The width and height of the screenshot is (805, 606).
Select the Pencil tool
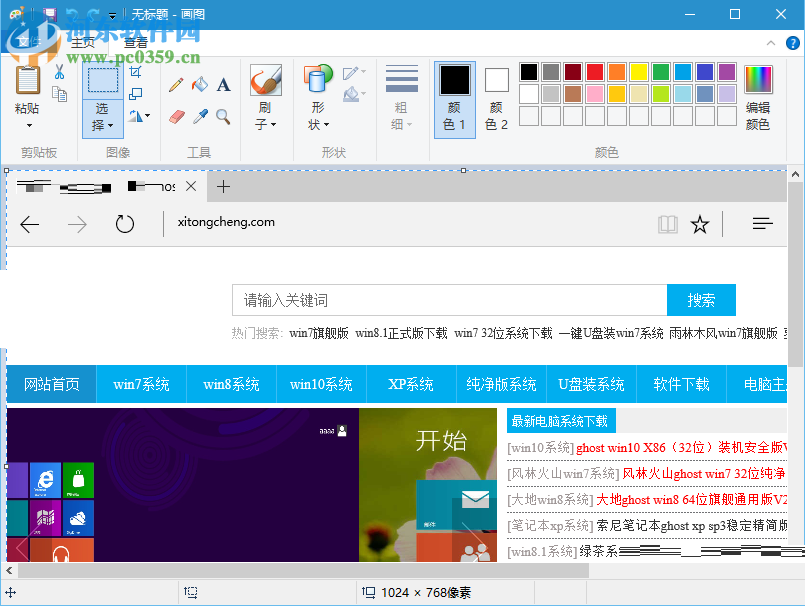[176, 83]
